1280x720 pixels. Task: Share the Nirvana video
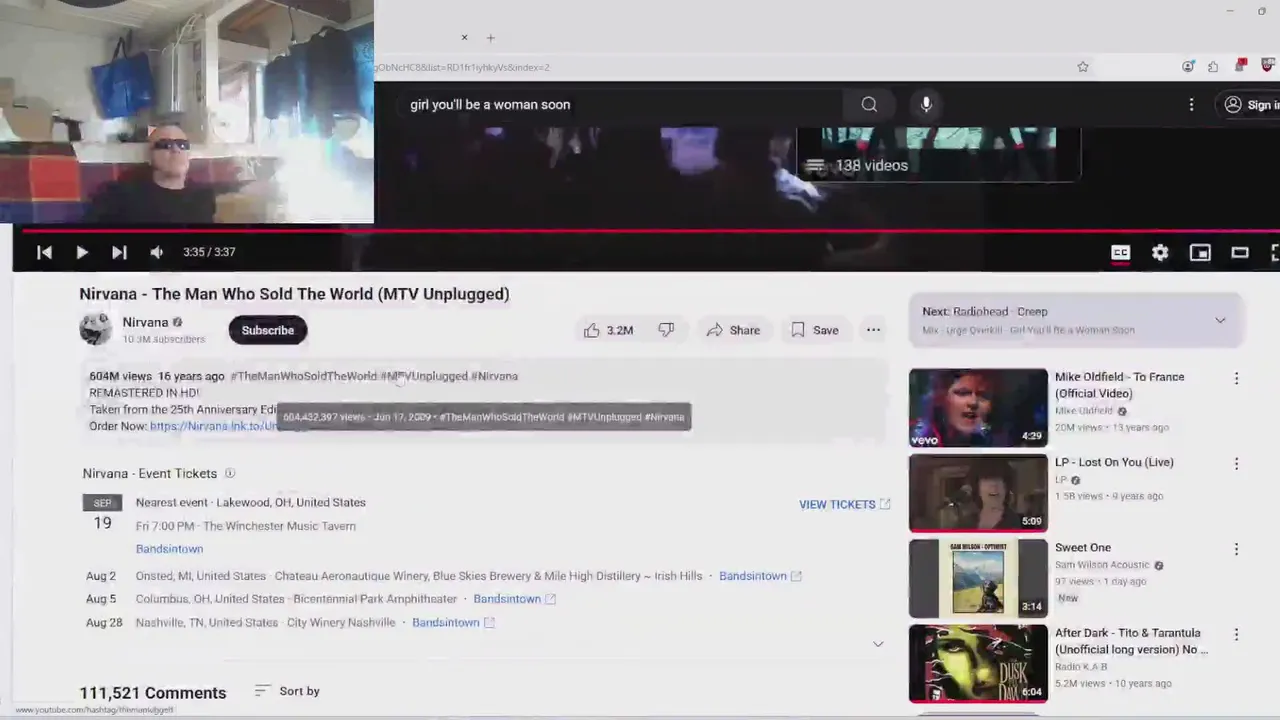point(733,330)
